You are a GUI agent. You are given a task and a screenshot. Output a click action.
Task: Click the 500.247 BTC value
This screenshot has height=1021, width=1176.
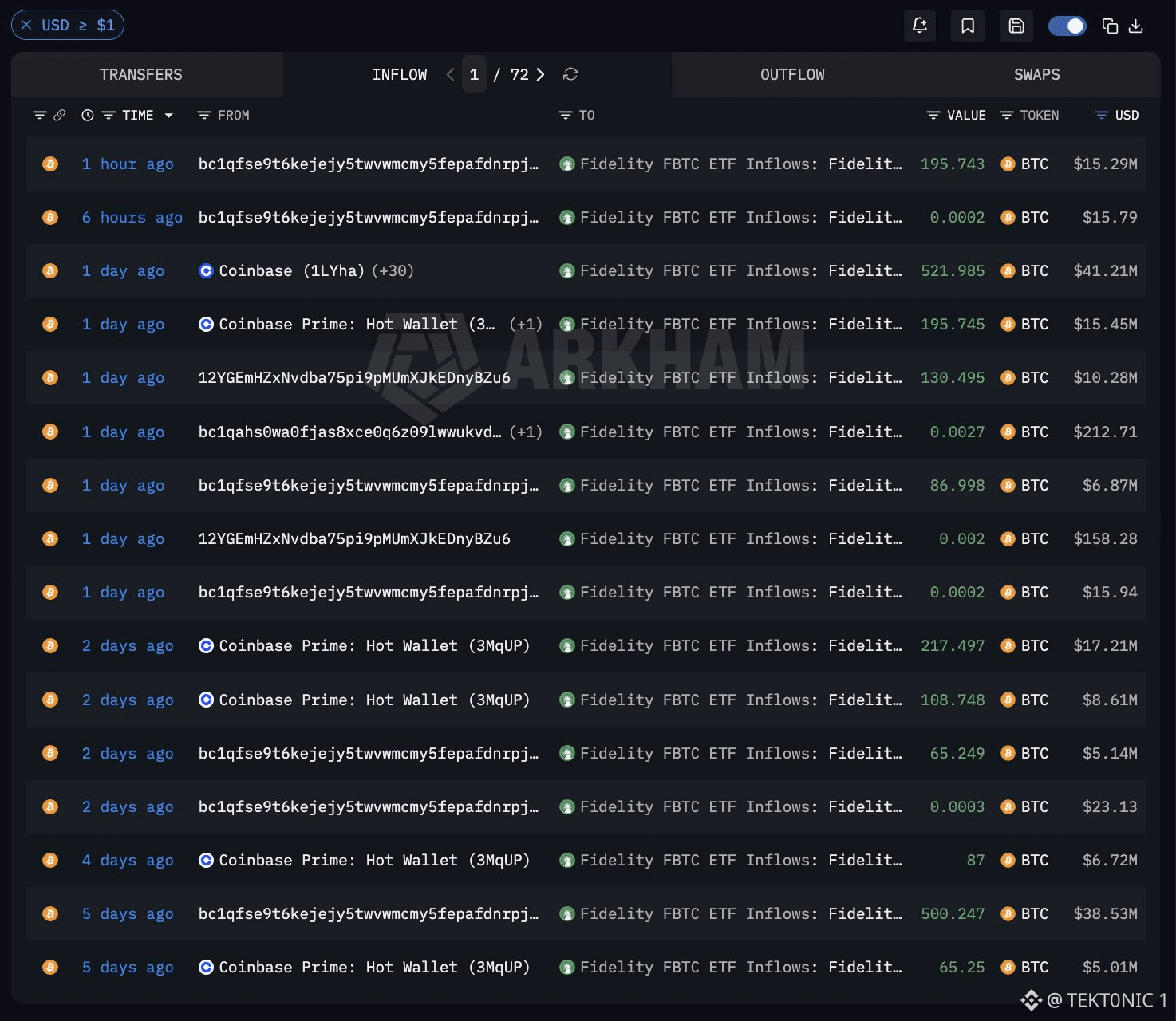953,913
